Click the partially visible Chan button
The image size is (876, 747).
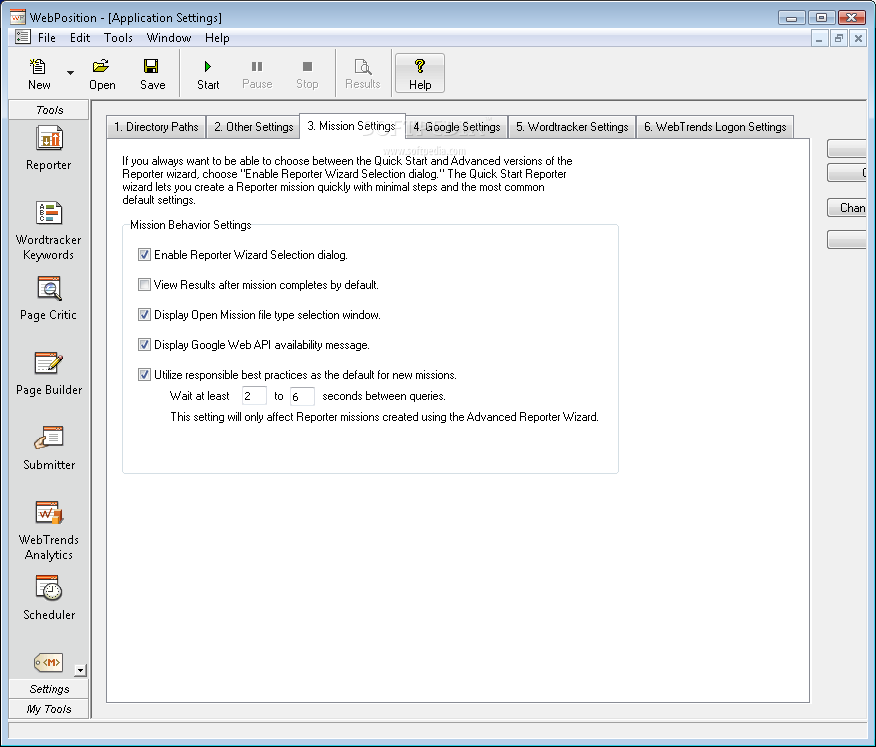pyautogui.click(x=847, y=208)
